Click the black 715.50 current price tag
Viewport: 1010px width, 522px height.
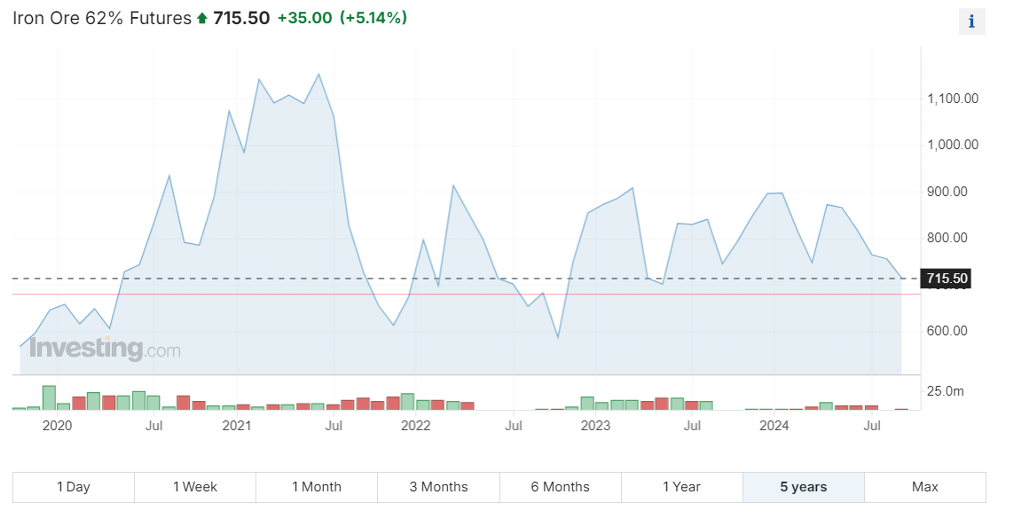pos(946,278)
